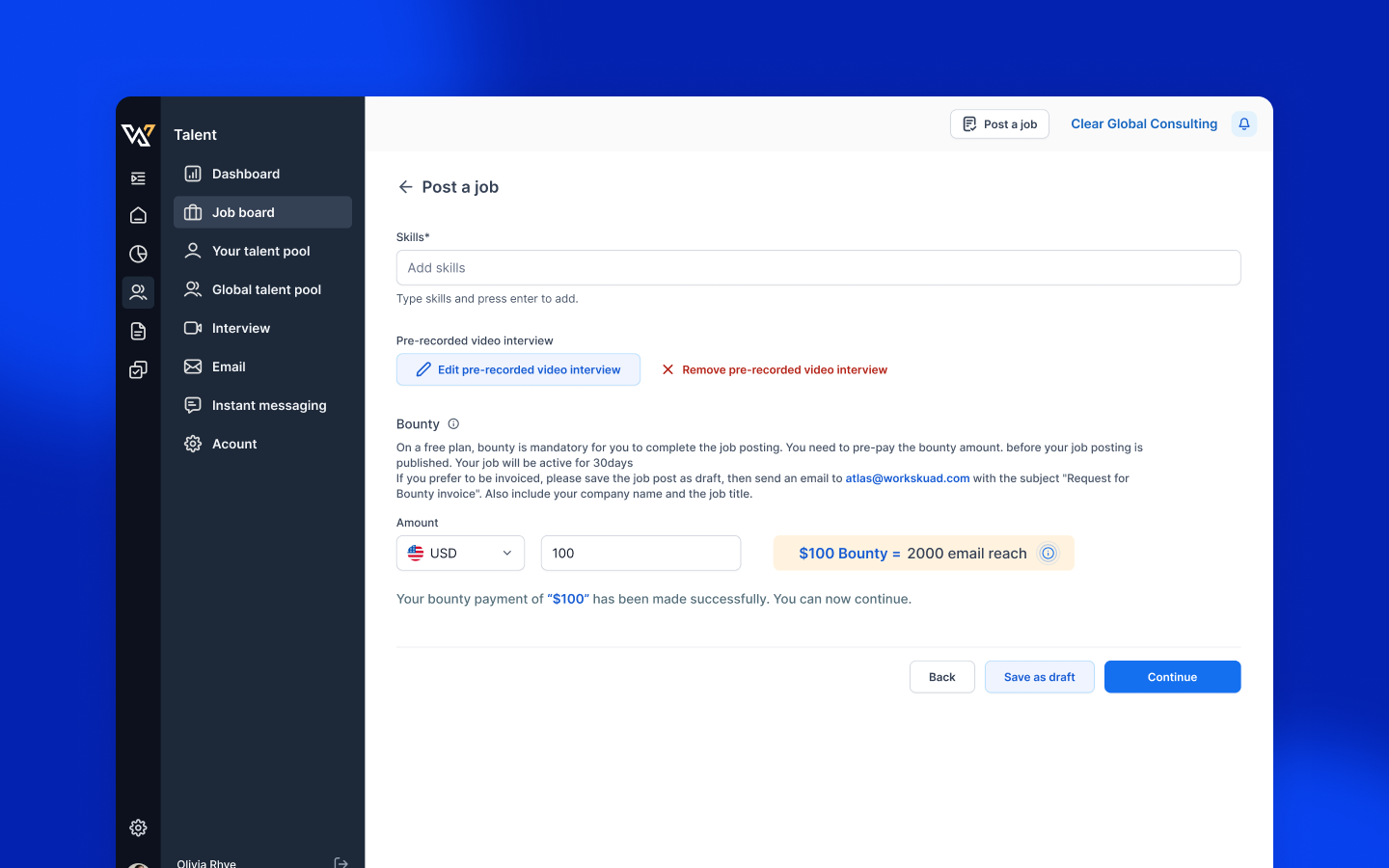The image size is (1389, 868).
Task: Open the pie chart analytics icon
Action: tap(138, 254)
